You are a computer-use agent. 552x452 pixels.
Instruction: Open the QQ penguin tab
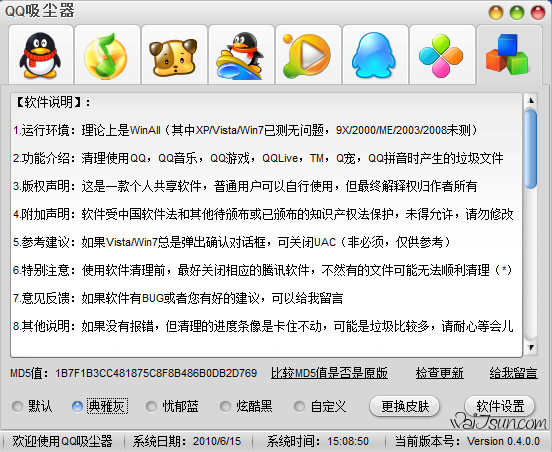pyautogui.click(x=41, y=55)
